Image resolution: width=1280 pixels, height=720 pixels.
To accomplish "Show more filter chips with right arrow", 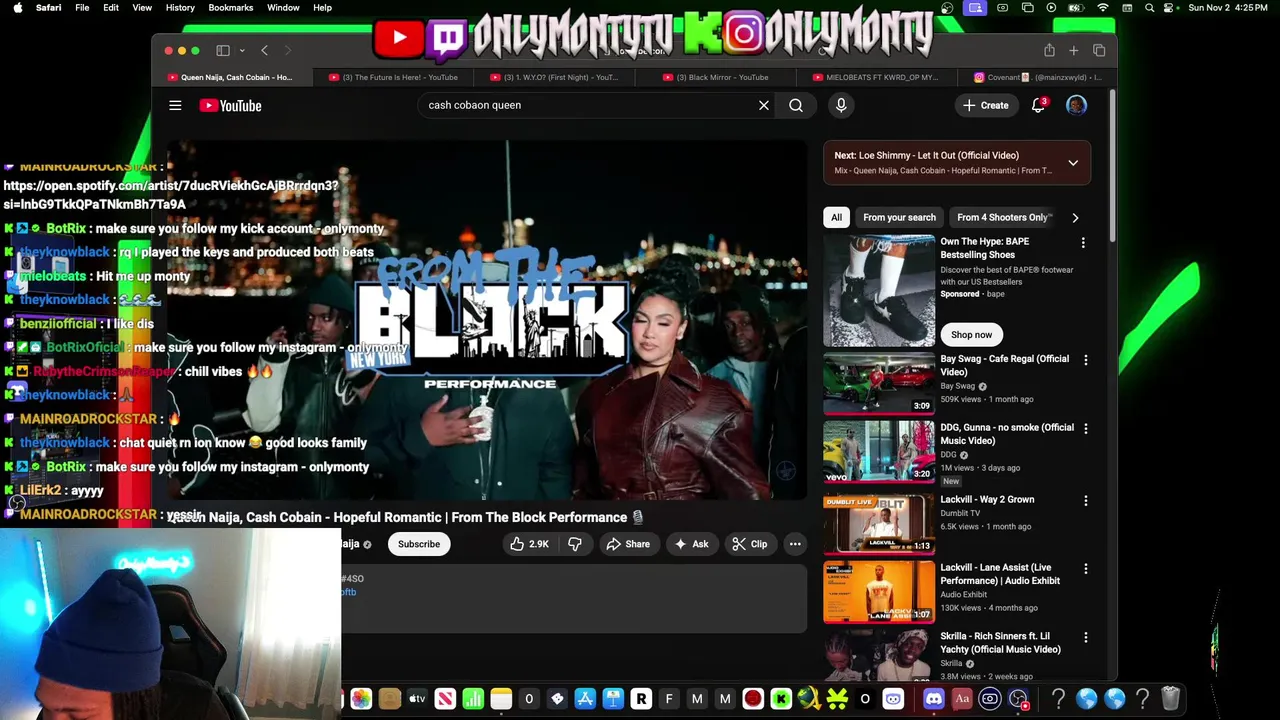I will point(1075,217).
